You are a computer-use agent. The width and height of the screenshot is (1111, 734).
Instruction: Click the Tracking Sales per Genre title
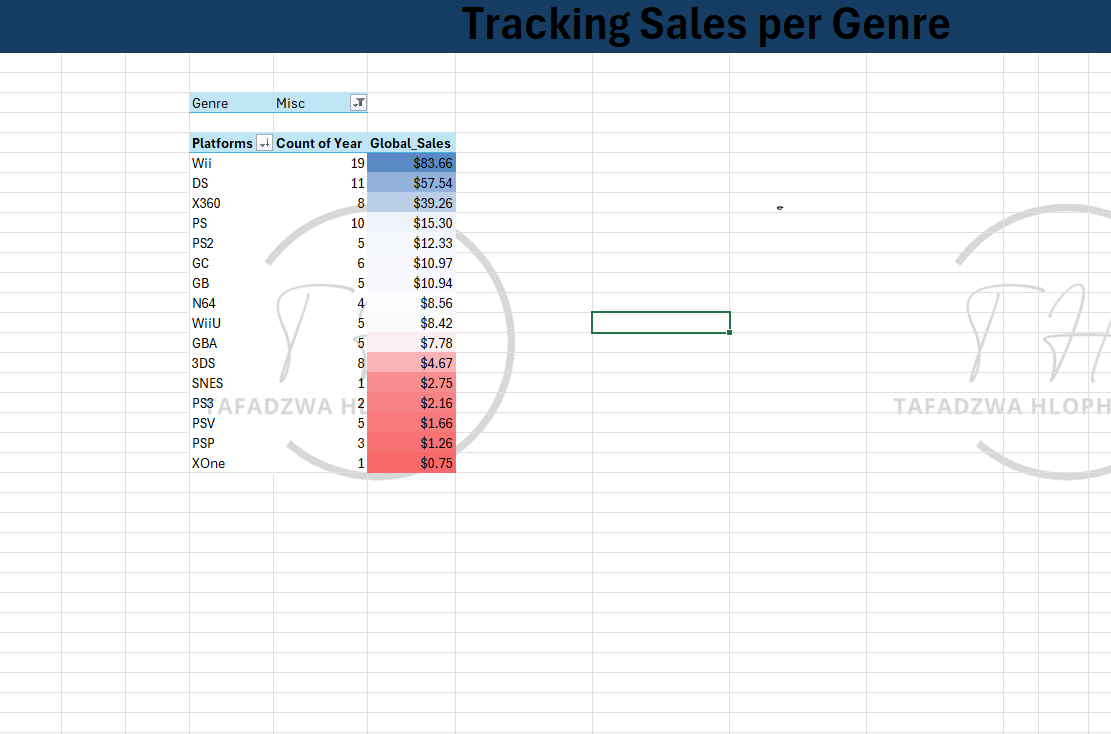tap(705, 25)
